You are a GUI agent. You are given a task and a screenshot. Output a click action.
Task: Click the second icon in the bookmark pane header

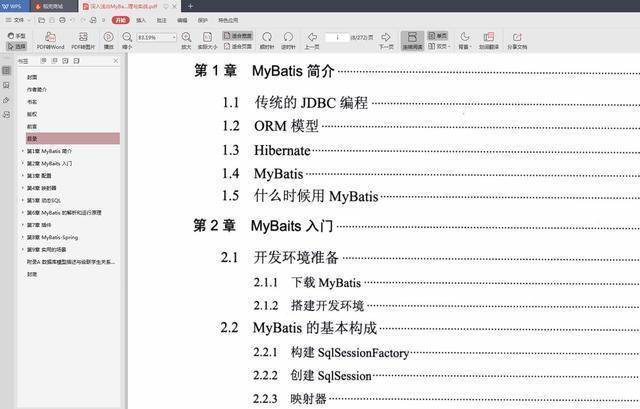(54, 61)
